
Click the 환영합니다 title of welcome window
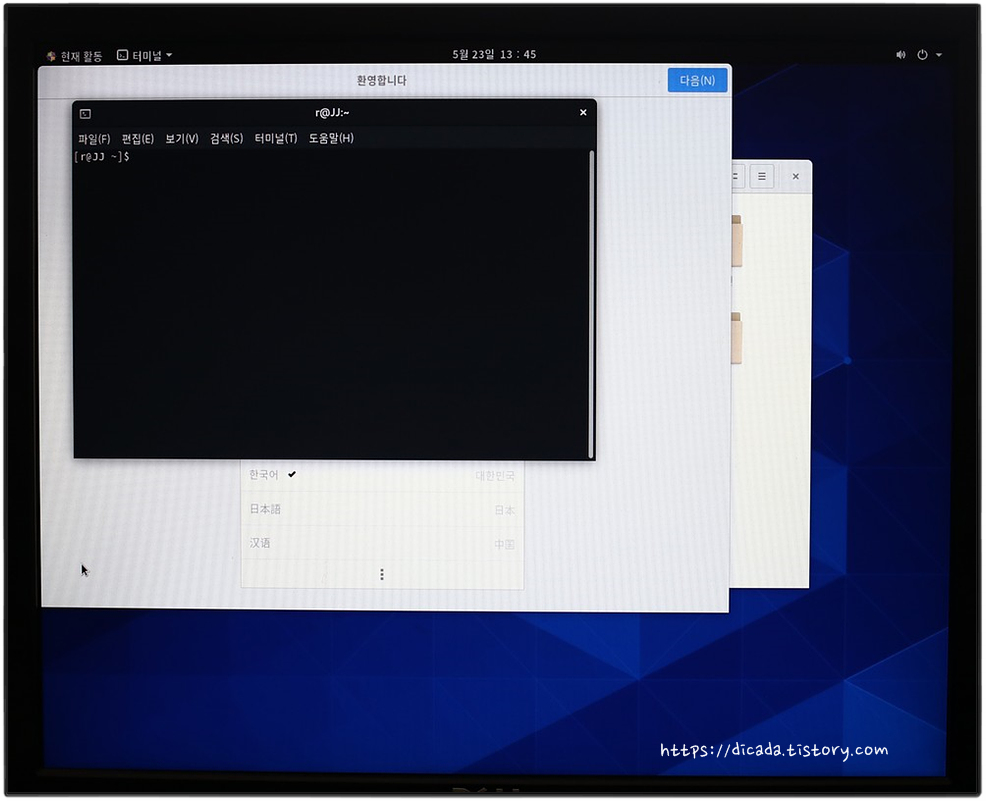click(381, 80)
